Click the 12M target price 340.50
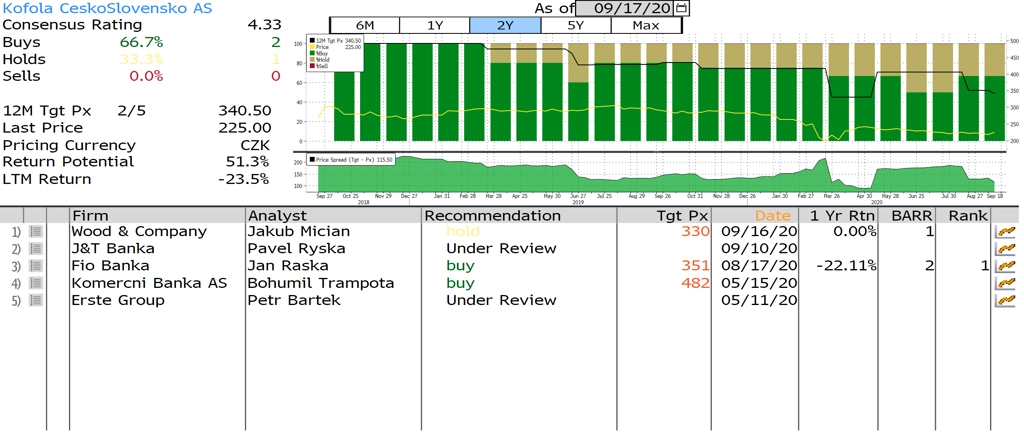 (x=244, y=111)
